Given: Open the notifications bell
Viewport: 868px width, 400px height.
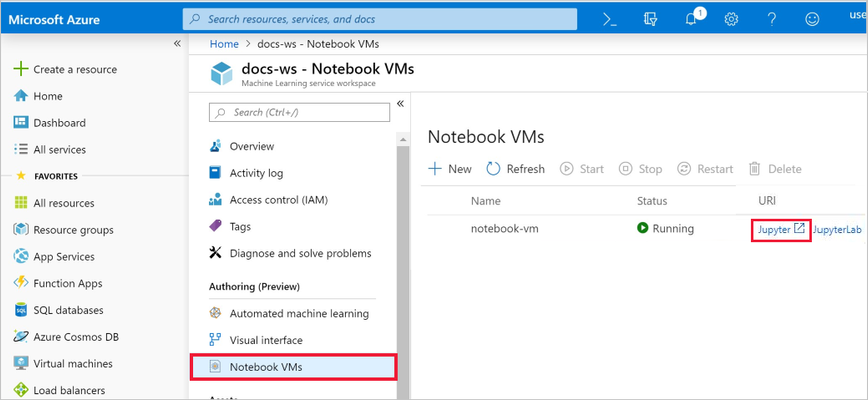Looking at the screenshot, I should pyautogui.click(x=690, y=19).
